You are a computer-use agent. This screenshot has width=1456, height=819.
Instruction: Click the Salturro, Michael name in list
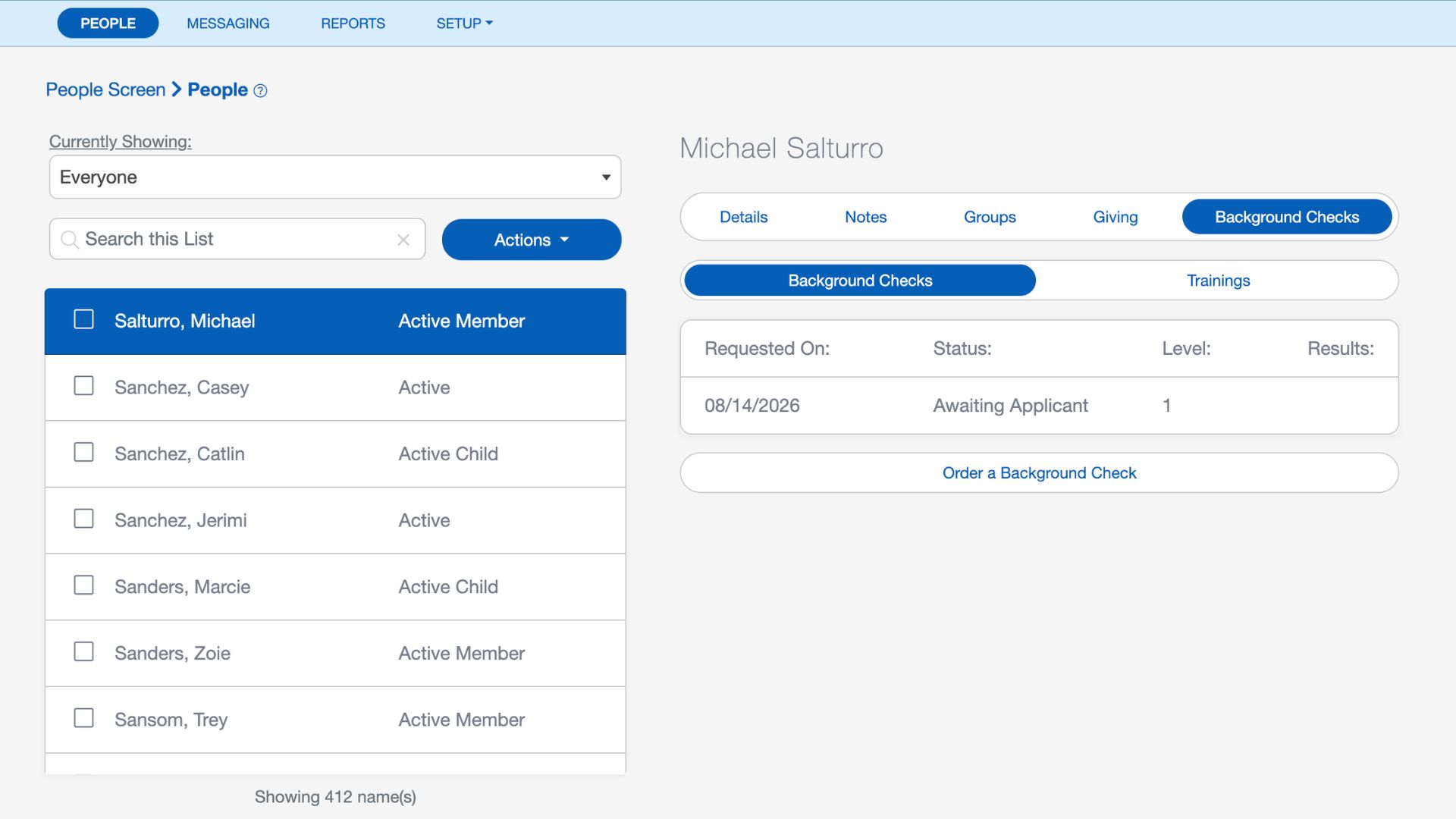pyautogui.click(x=184, y=322)
